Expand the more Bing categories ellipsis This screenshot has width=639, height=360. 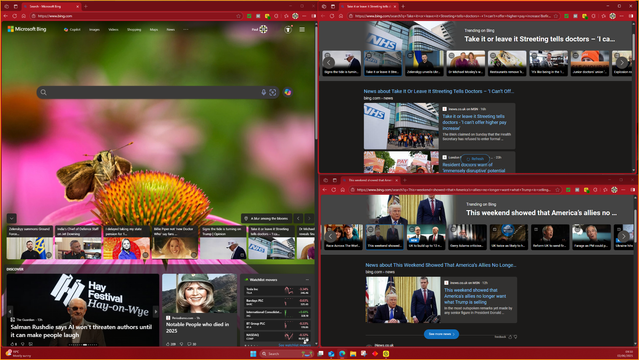click(186, 29)
